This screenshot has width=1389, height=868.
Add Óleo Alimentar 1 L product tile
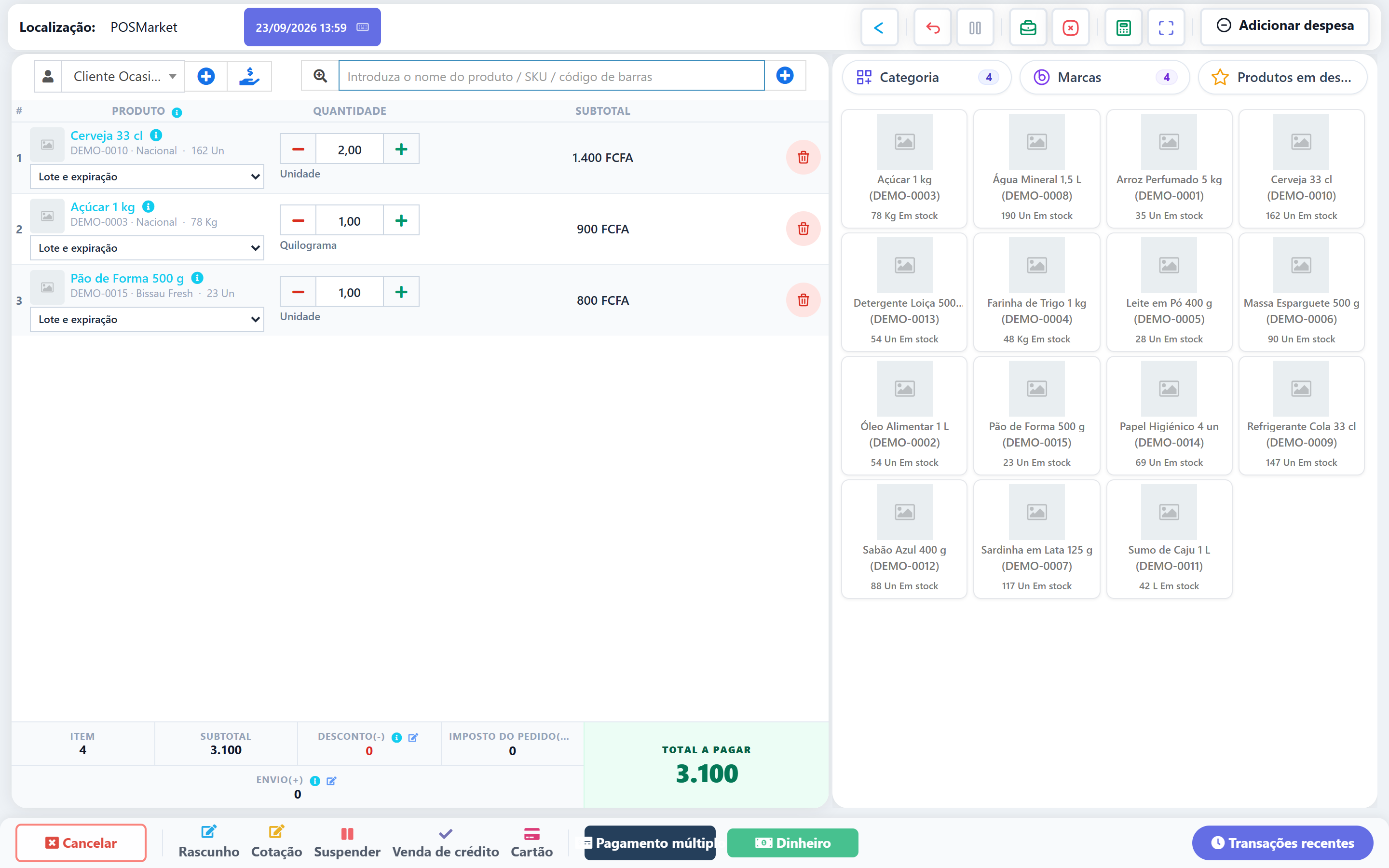pyautogui.click(x=905, y=416)
